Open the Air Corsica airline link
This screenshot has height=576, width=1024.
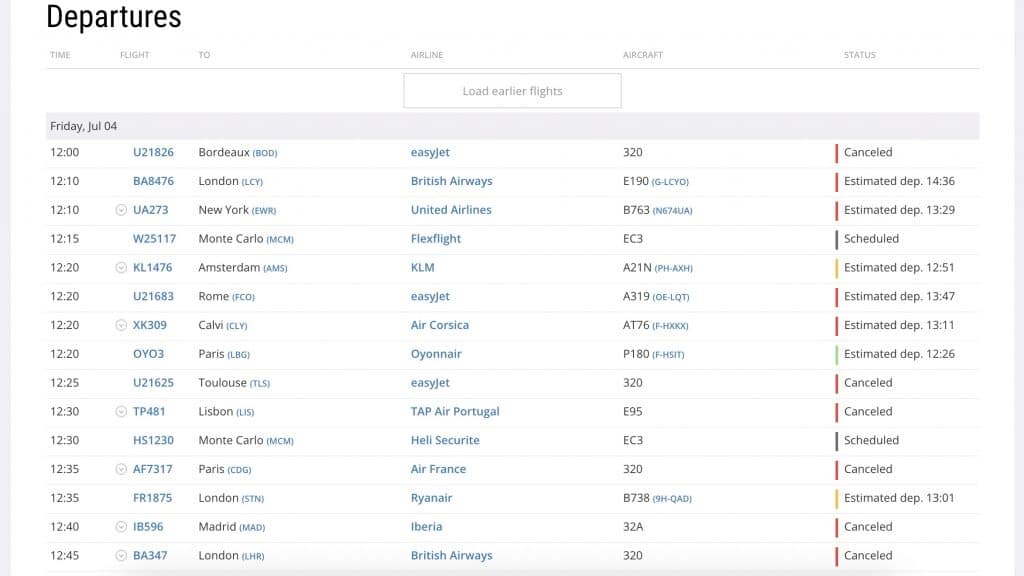click(x=439, y=325)
